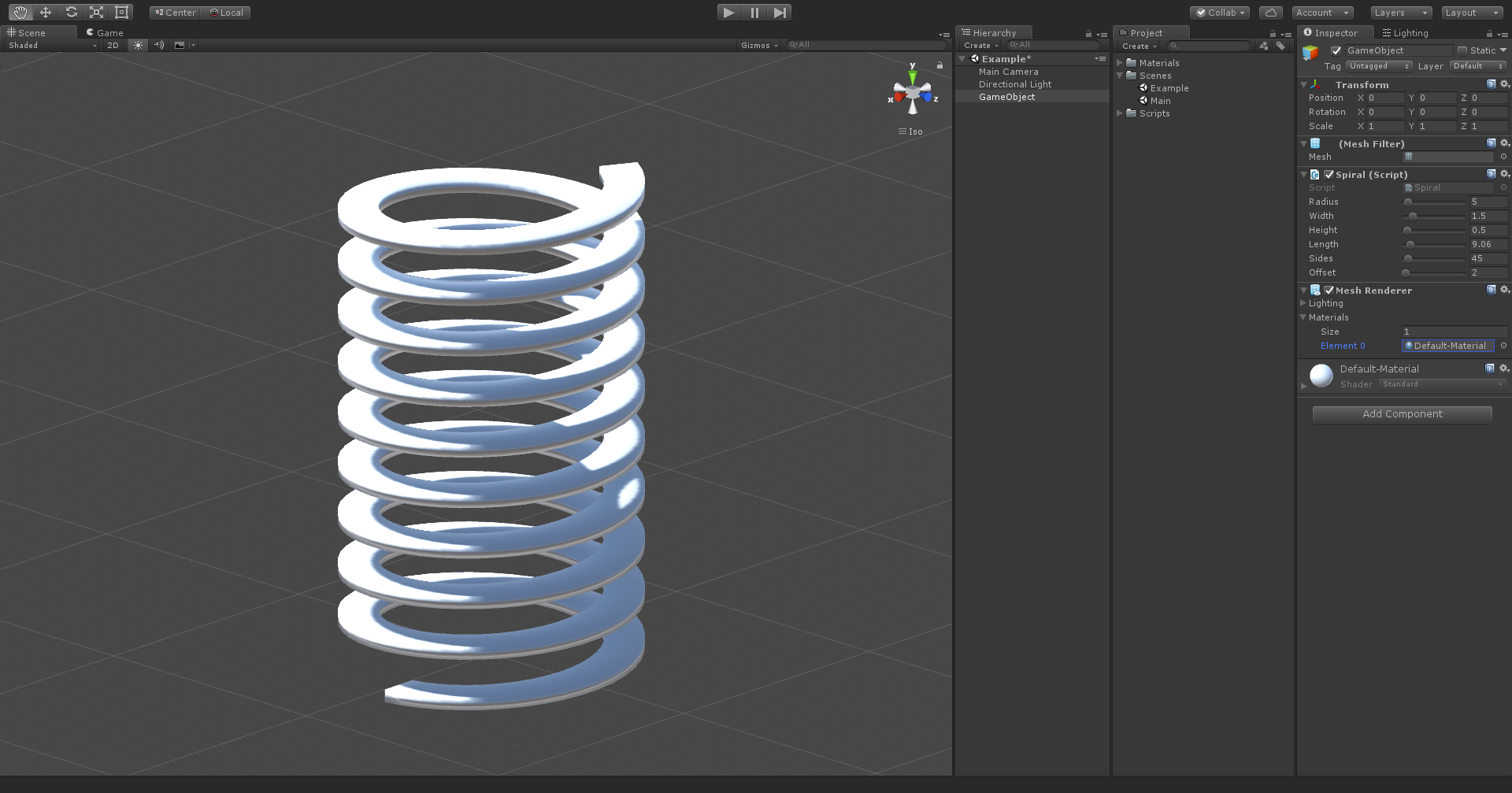The width and height of the screenshot is (1512, 793).
Task: Switch to the Game tab
Action: [105, 32]
